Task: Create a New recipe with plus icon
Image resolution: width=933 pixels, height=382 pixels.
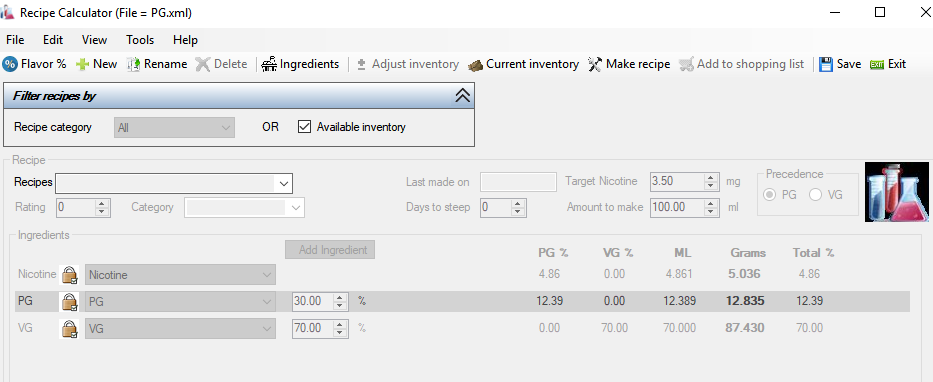Action: (x=96, y=64)
